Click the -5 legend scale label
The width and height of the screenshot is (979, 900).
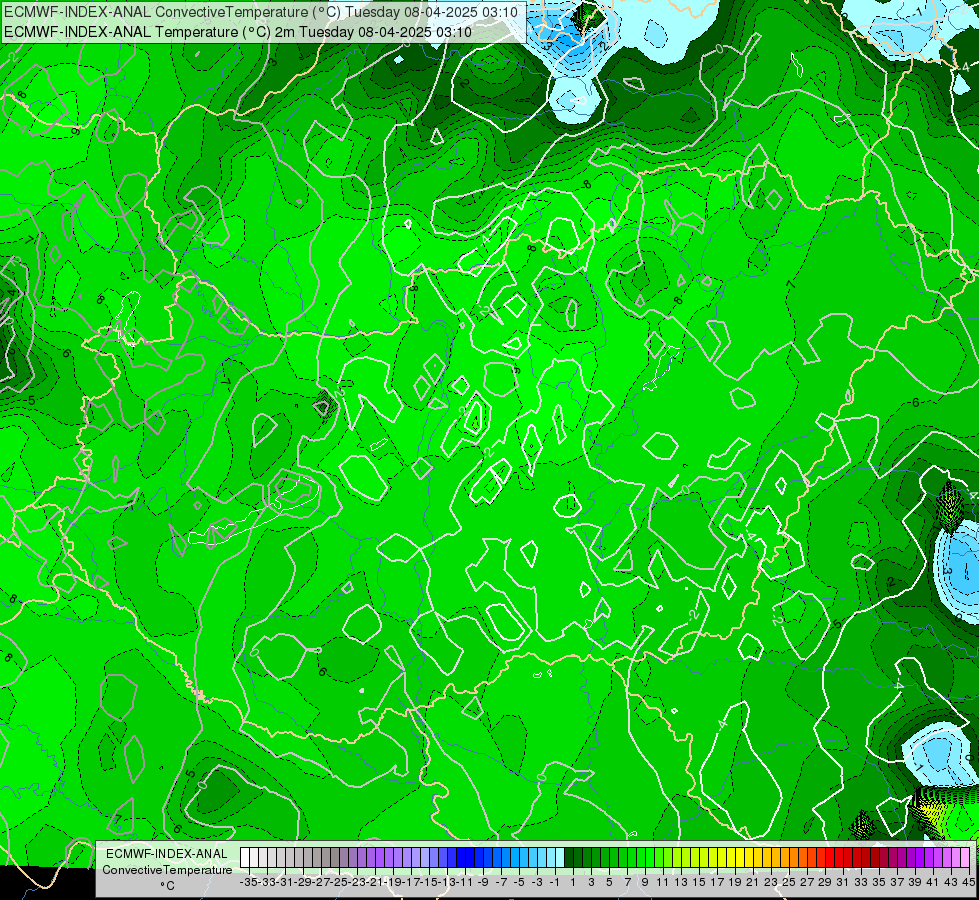click(519, 882)
